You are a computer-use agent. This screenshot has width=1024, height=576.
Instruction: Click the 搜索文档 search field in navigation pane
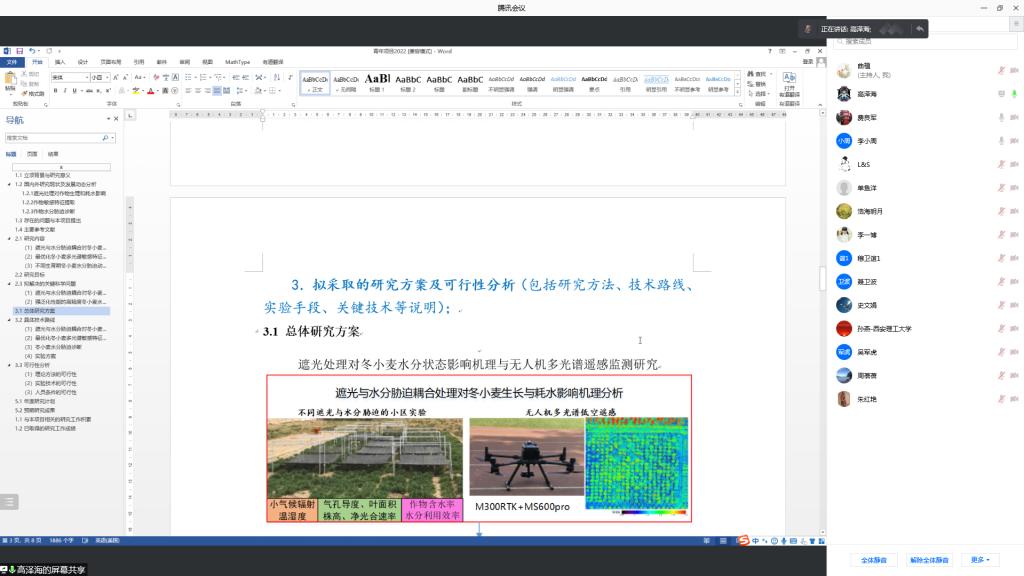pos(57,138)
